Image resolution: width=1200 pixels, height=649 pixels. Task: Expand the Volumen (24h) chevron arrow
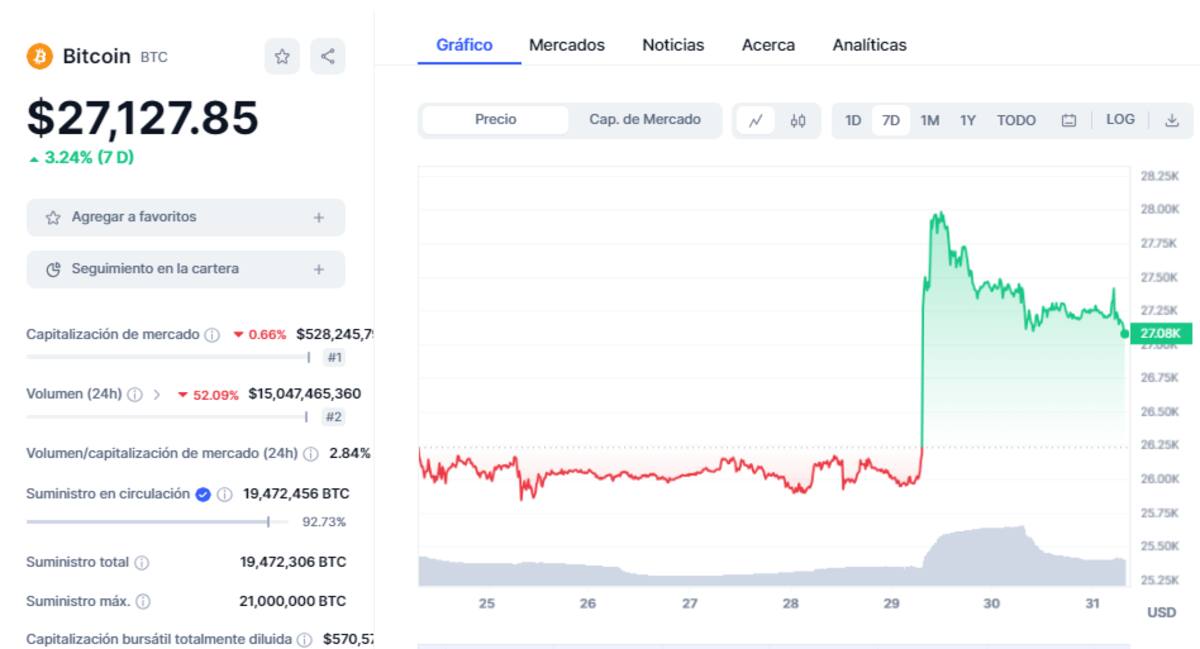157,395
